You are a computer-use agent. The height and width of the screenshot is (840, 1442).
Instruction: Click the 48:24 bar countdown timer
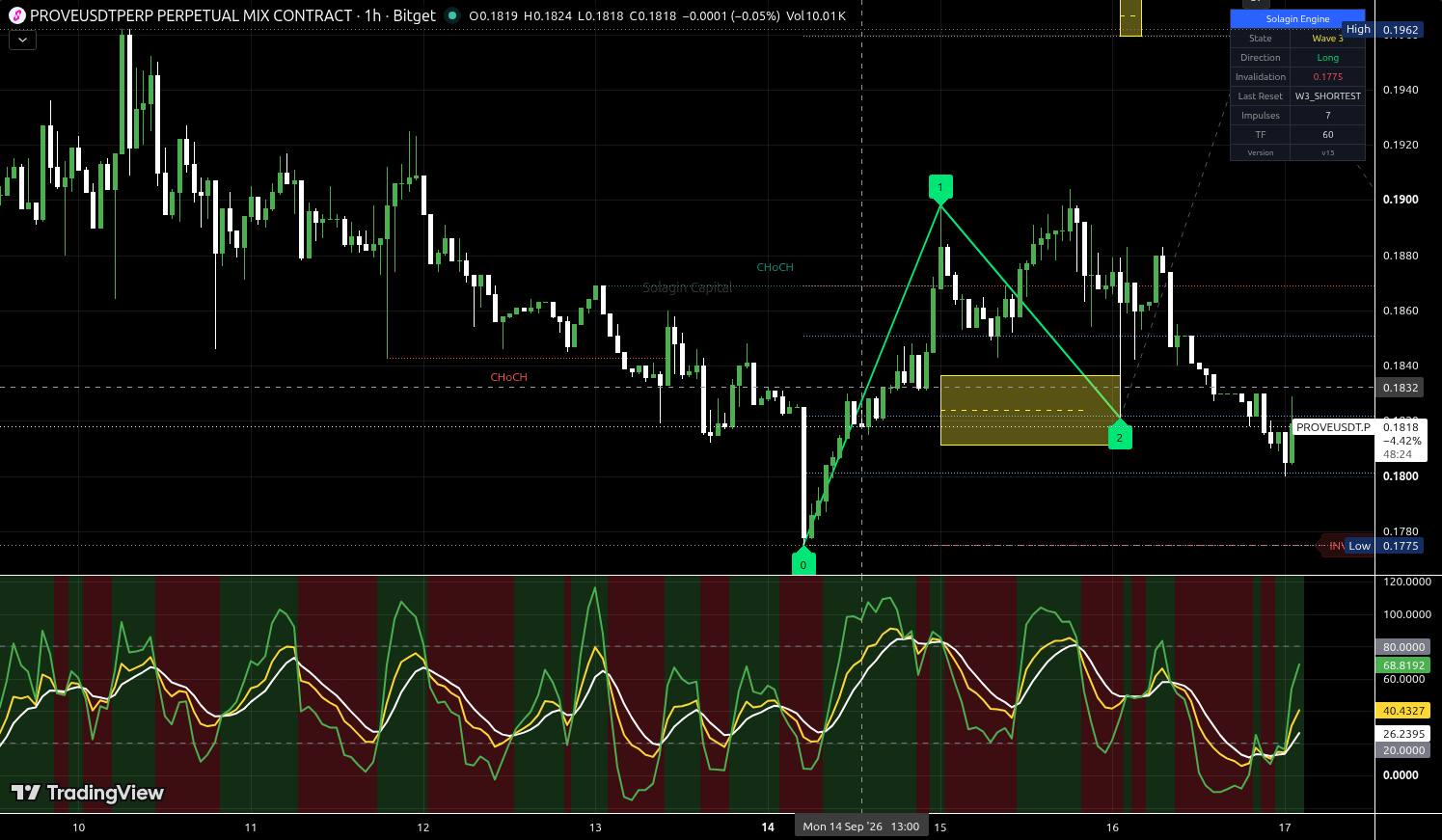tap(1398, 454)
